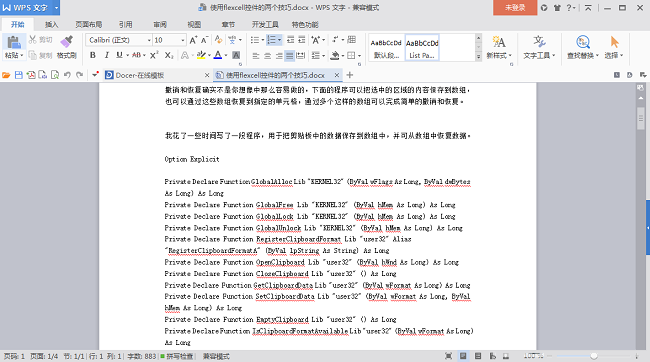This screenshot has width=650, height=362.
Task: Click the decrease indent icon
Action: (290, 40)
